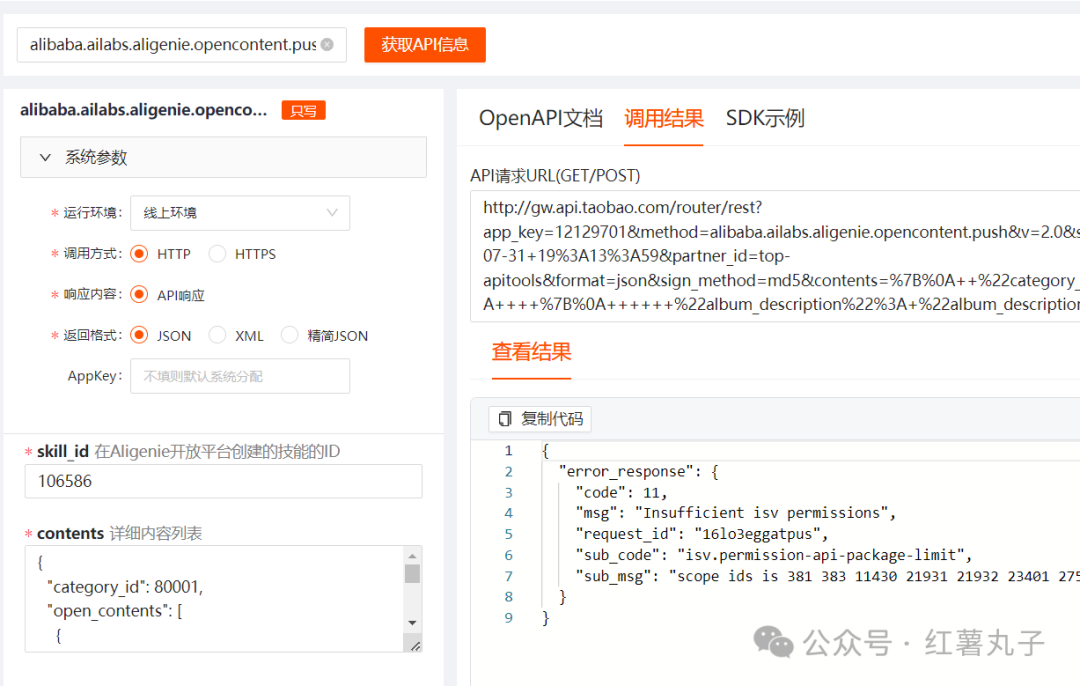Click the "sub_msg" scope ids line
Image resolution: width=1080 pixels, height=686 pixels.
click(827, 576)
